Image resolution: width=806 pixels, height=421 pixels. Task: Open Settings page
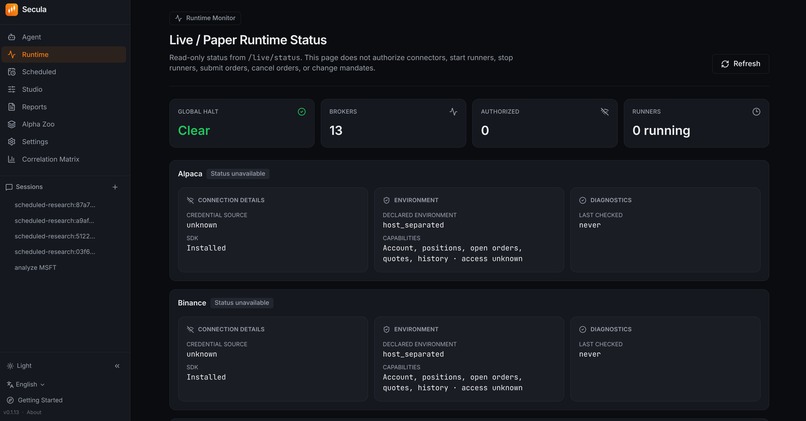tap(64, 142)
